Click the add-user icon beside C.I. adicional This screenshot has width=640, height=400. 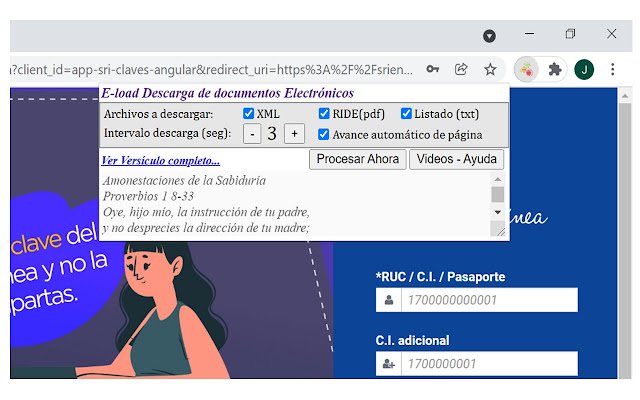pyautogui.click(x=389, y=363)
